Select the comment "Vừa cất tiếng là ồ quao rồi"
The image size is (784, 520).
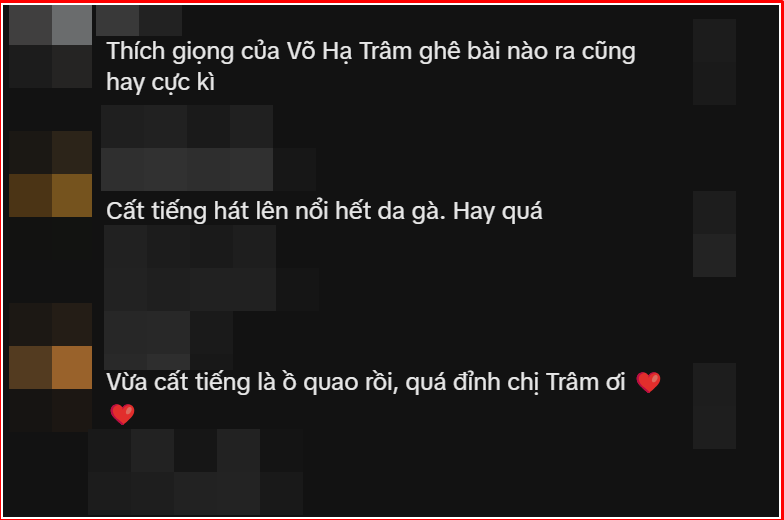[x=384, y=398]
